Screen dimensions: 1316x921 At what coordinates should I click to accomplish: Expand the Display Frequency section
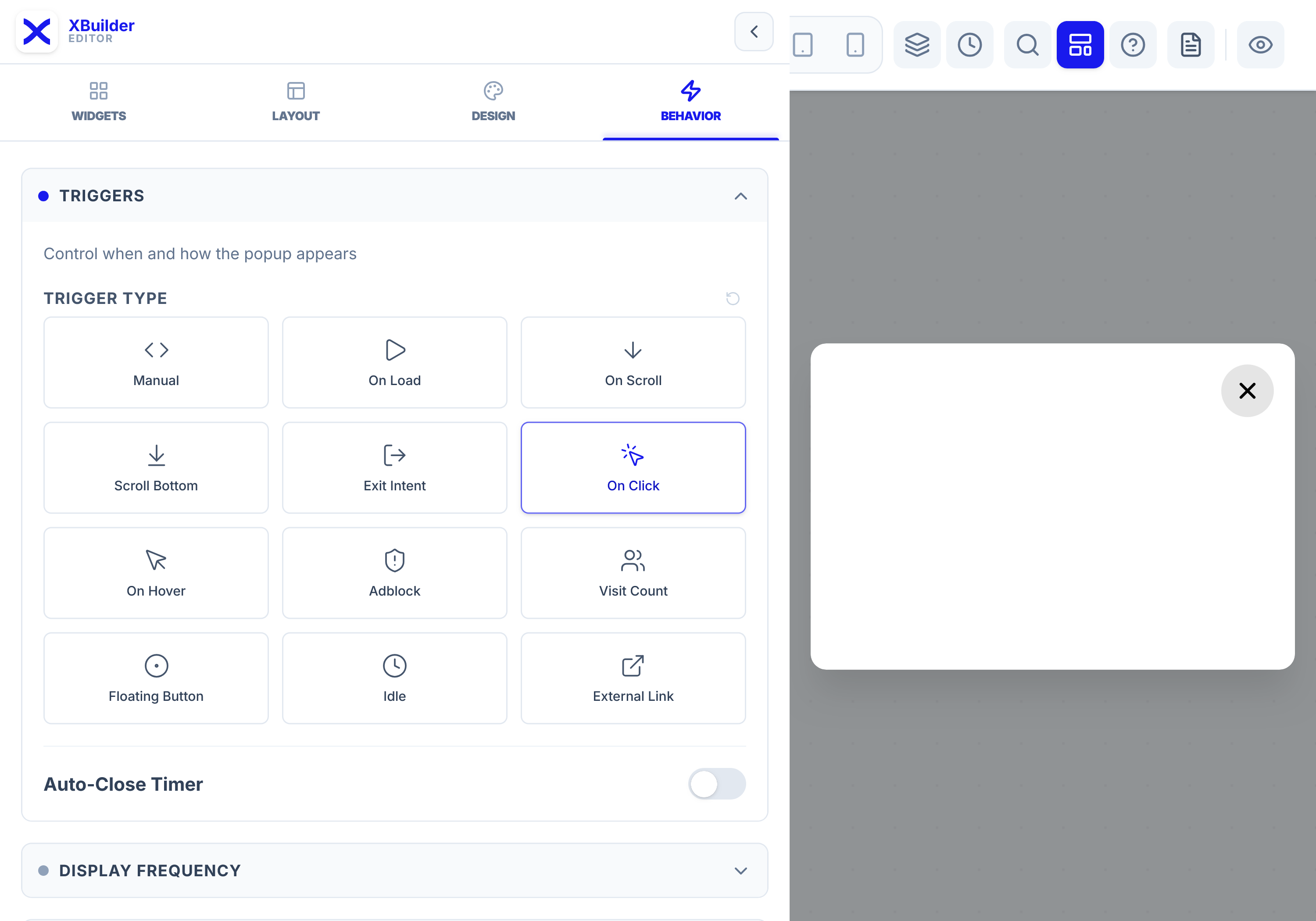(x=740, y=870)
